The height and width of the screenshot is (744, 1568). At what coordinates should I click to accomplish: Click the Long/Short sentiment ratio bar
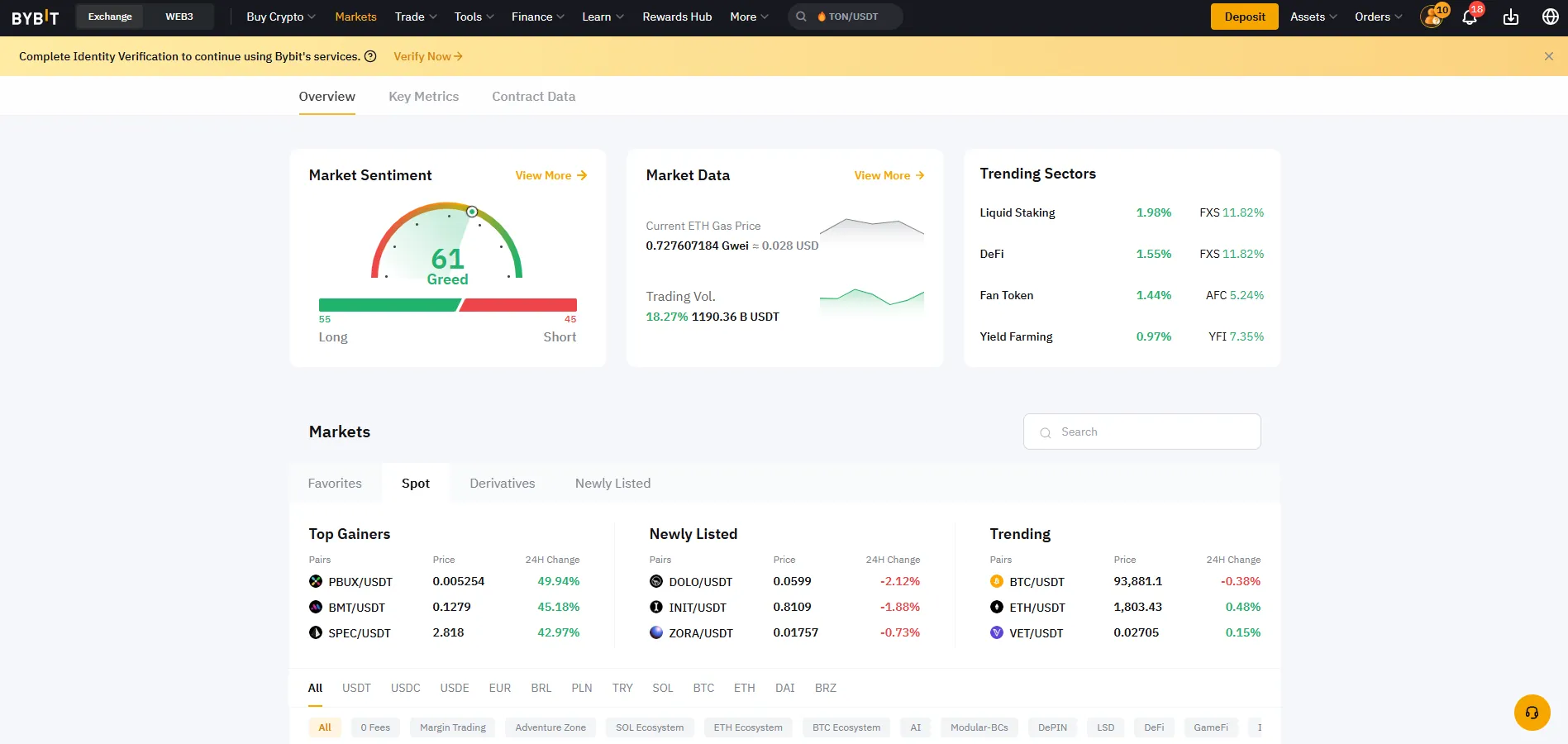coord(447,304)
